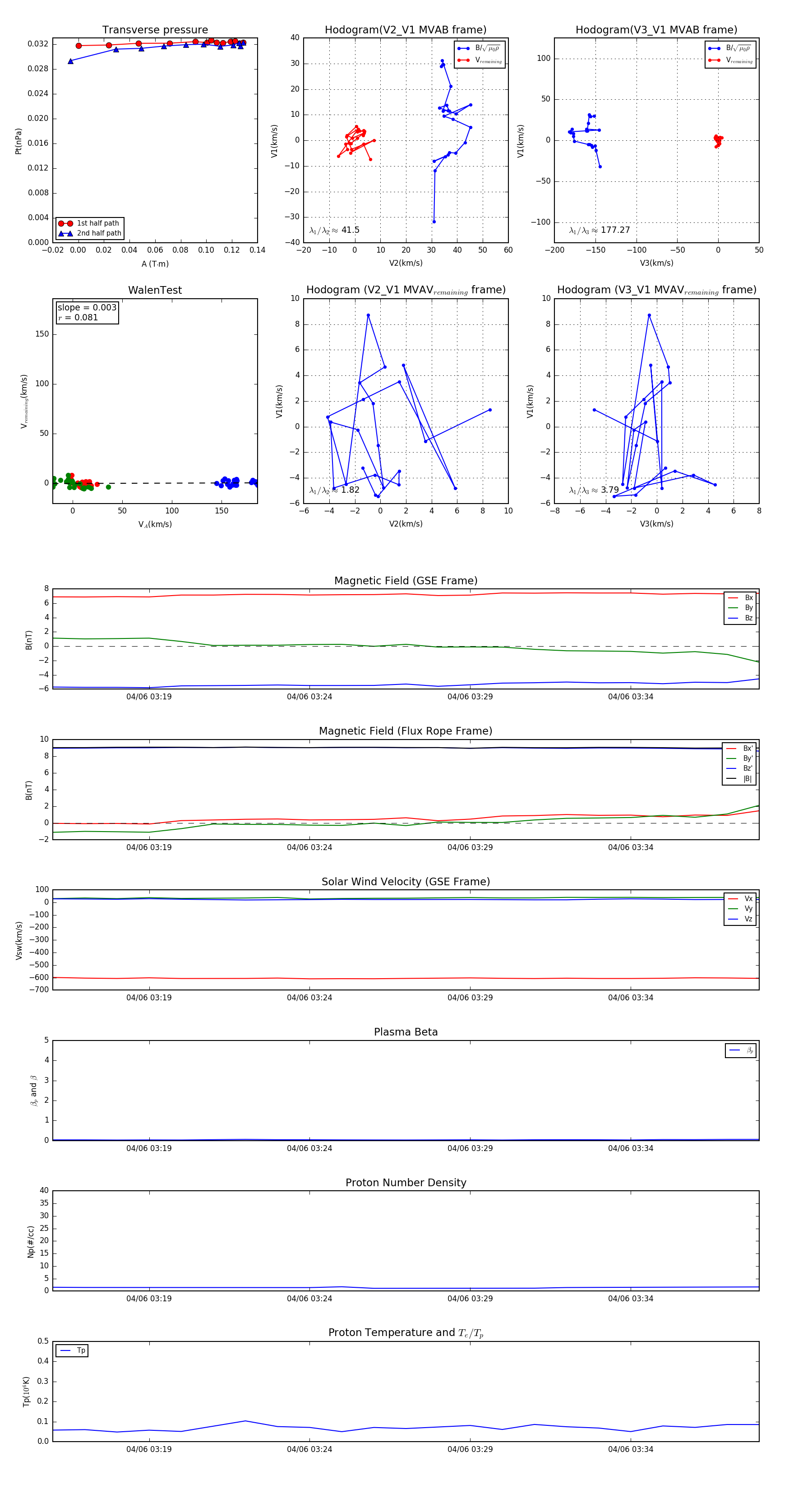Click 'Hodogram (V2_V1 MVAV remaining frame)' title
Viewport: 812px width, 1489px height.
[x=406, y=290]
